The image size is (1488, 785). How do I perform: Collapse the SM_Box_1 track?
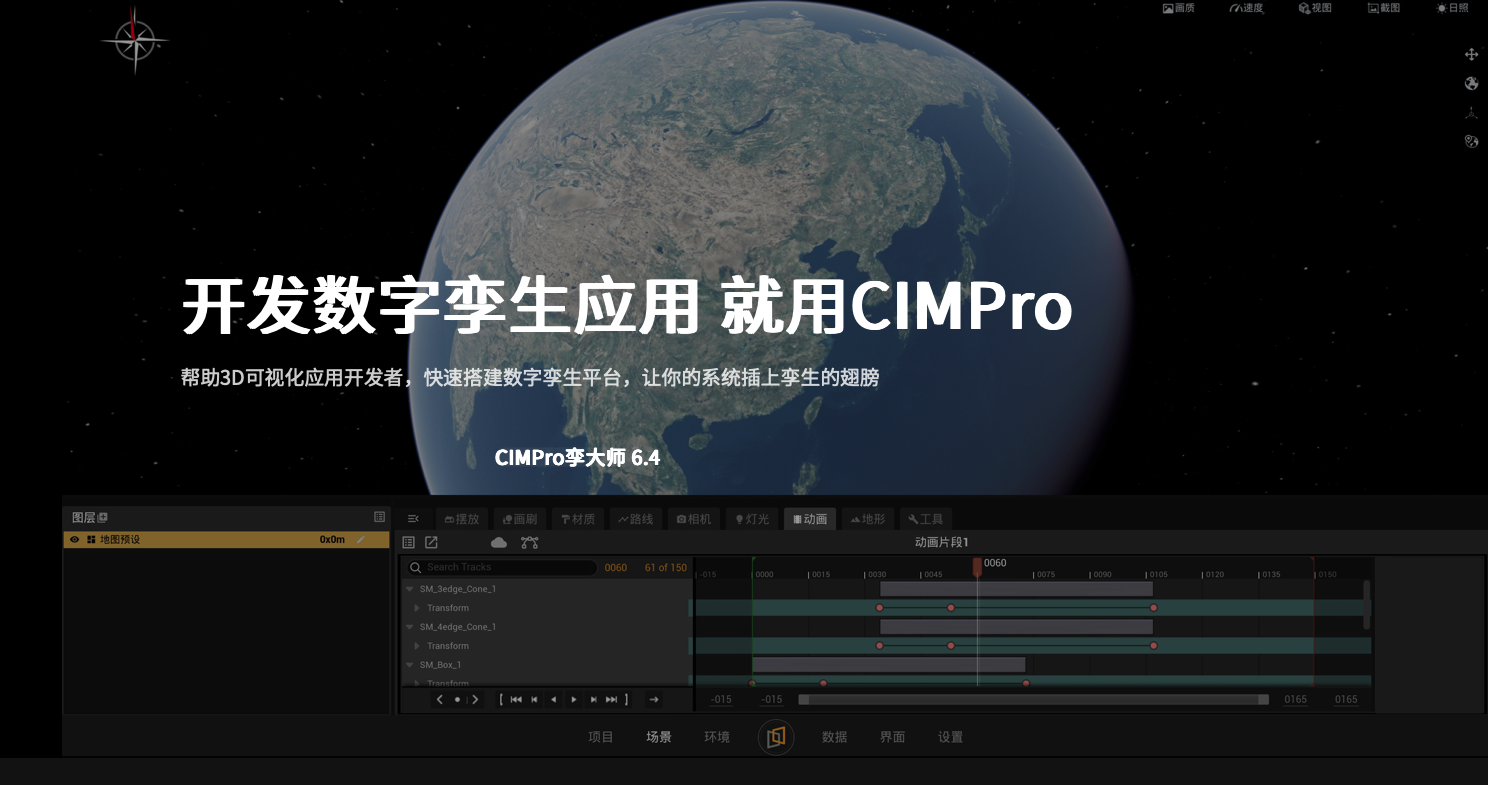(x=410, y=665)
